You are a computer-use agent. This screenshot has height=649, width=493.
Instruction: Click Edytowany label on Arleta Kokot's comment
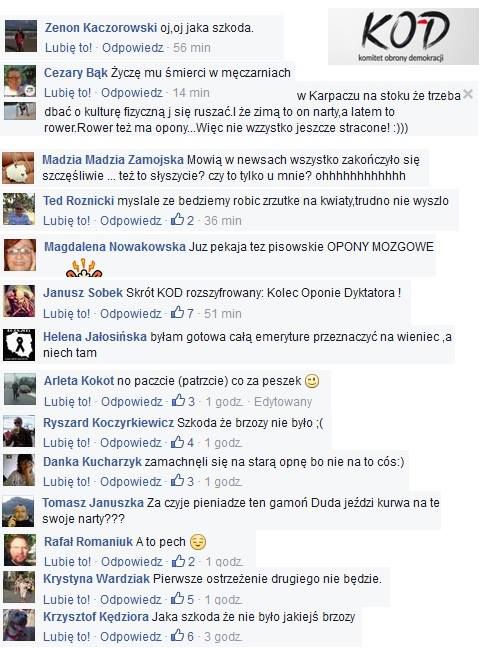pos(283,401)
